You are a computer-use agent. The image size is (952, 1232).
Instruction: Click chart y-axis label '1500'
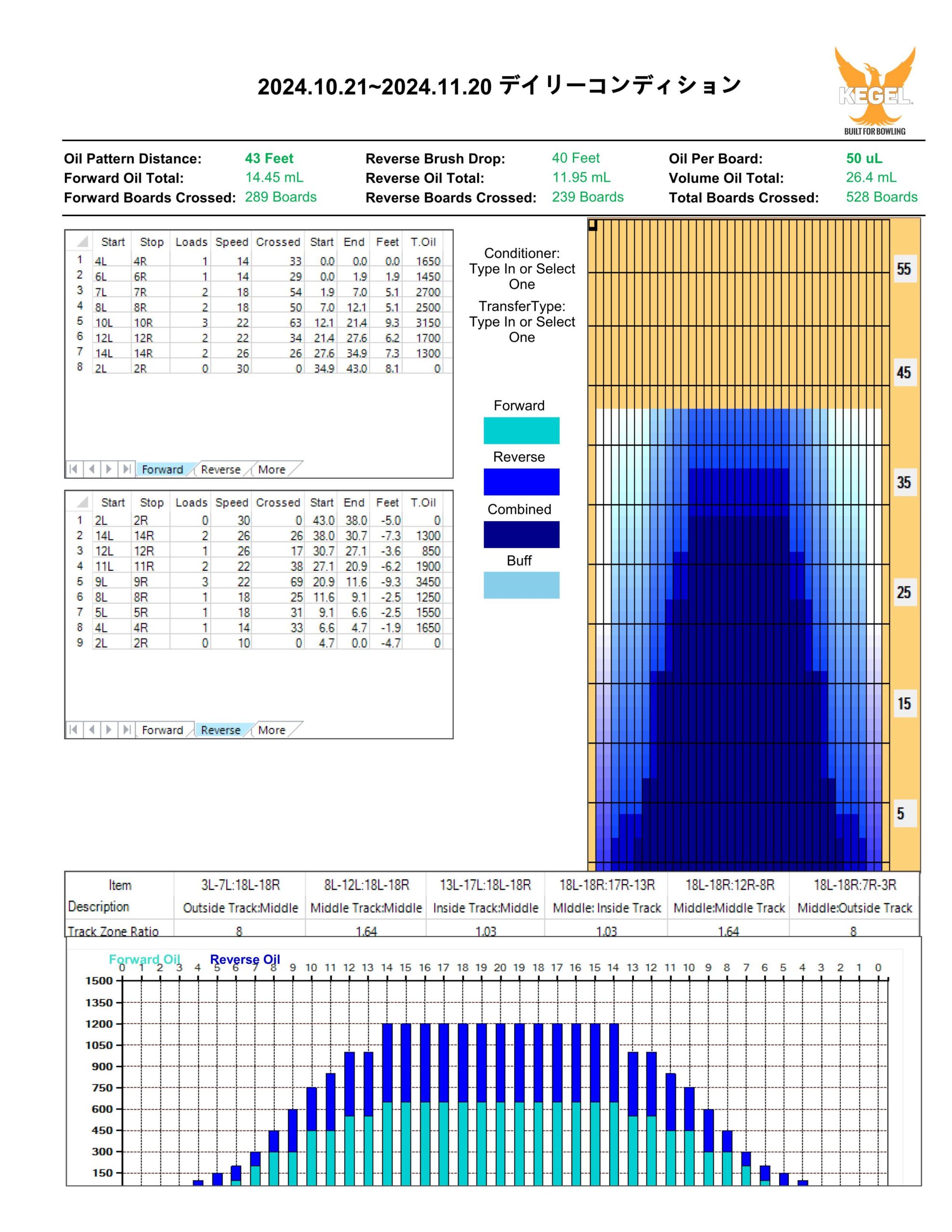pyautogui.click(x=99, y=981)
